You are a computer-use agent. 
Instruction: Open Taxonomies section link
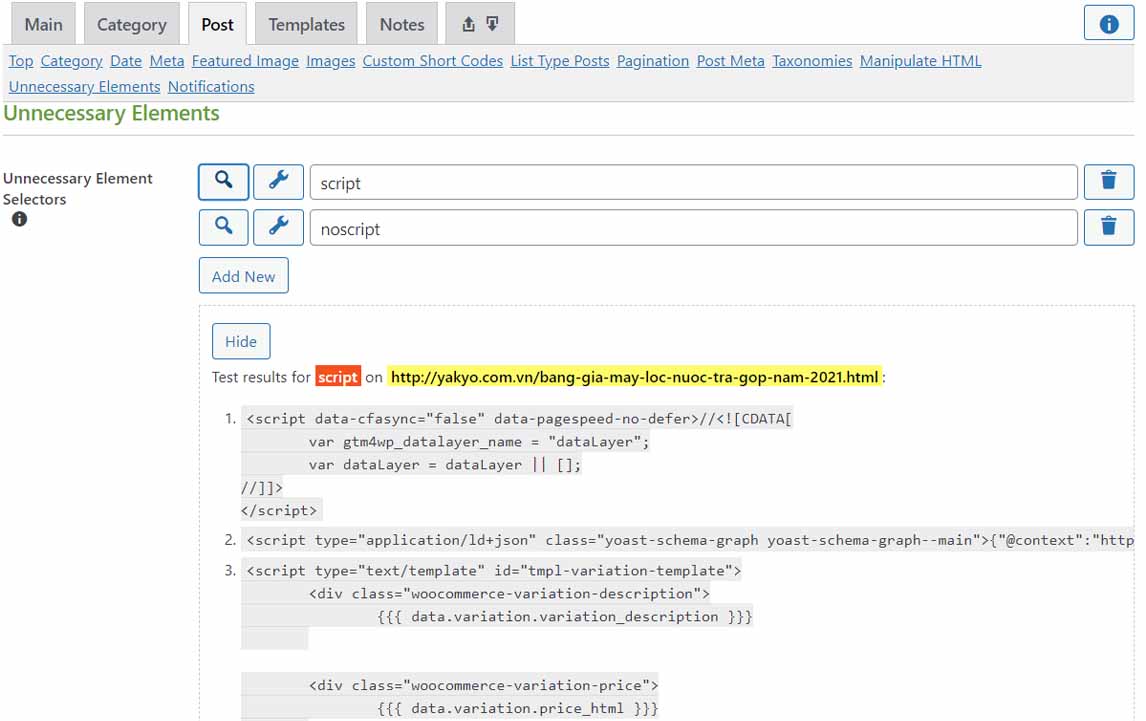pos(812,61)
